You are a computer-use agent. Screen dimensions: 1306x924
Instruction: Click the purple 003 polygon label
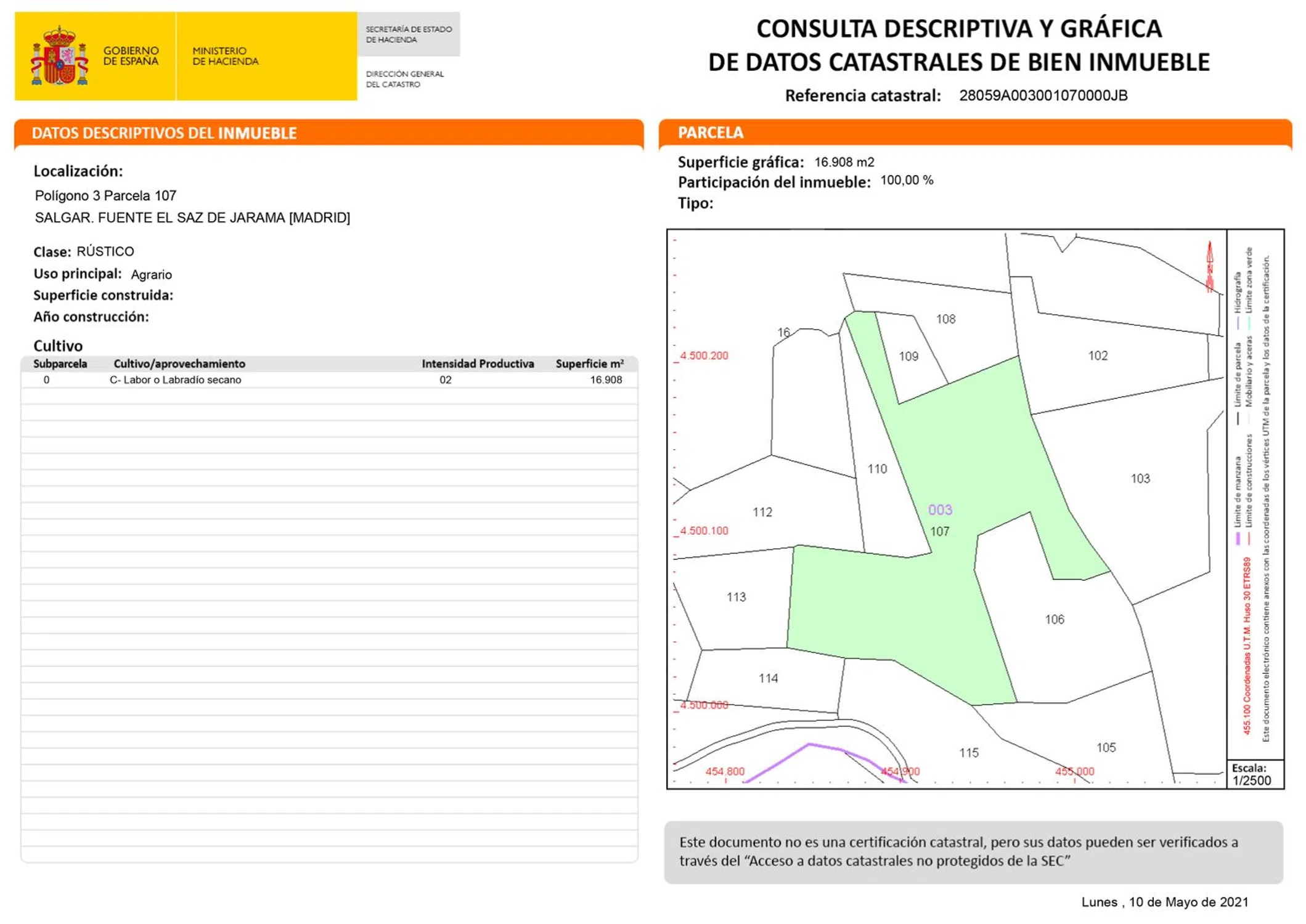click(940, 510)
